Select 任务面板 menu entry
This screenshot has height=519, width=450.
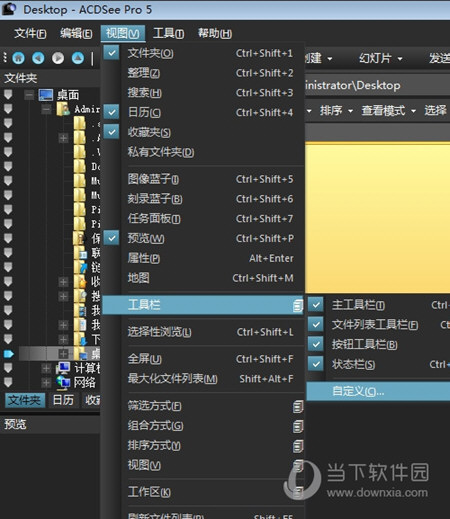pyautogui.click(x=203, y=218)
